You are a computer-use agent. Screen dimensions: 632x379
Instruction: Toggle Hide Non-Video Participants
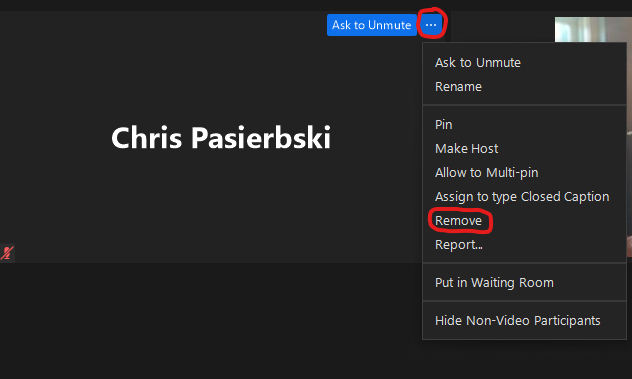pyautogui.click(x=518, y=321)
